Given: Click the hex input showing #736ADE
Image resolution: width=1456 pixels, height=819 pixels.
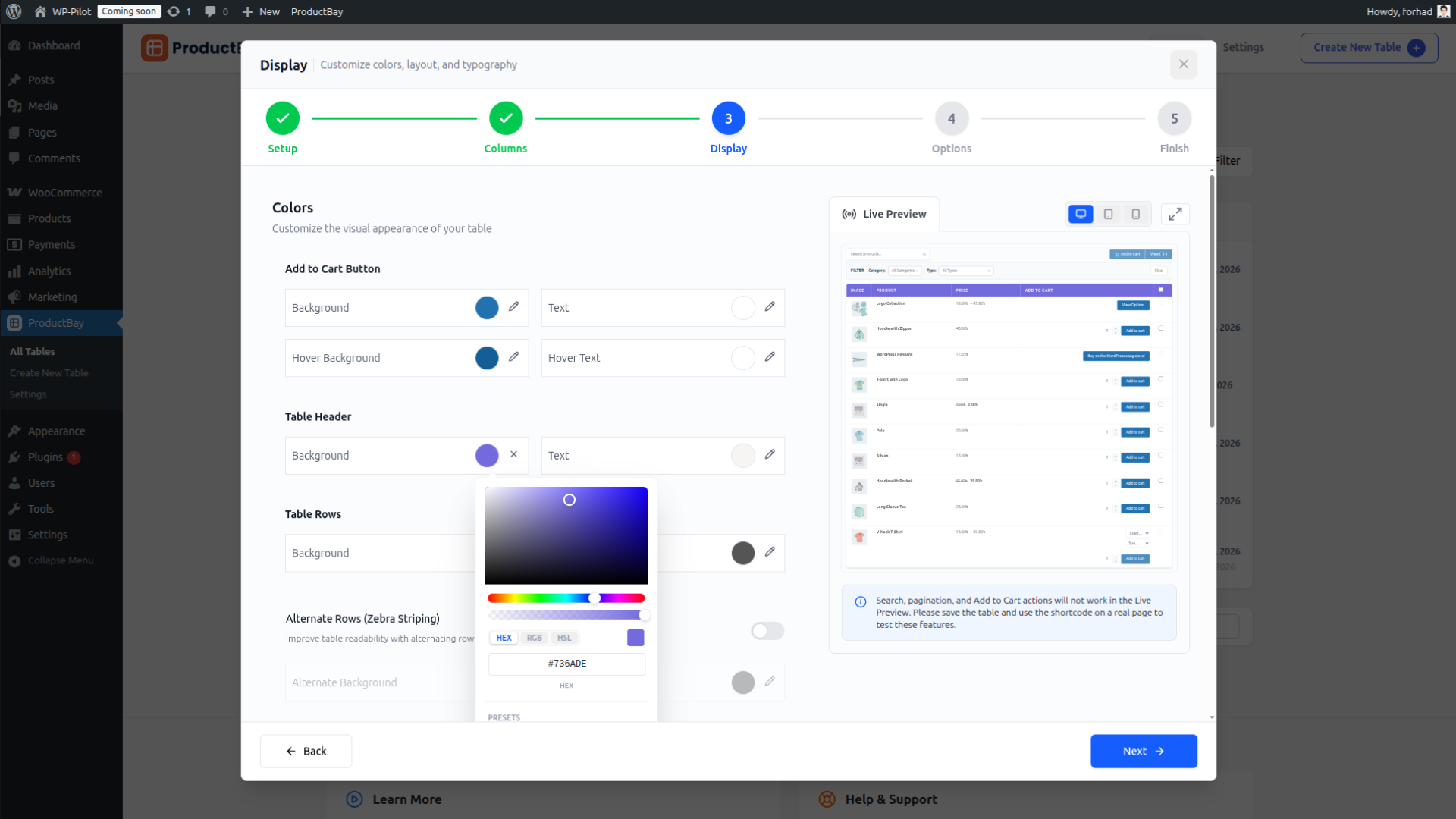Looking at the screenshot, I should coord(566,664).
